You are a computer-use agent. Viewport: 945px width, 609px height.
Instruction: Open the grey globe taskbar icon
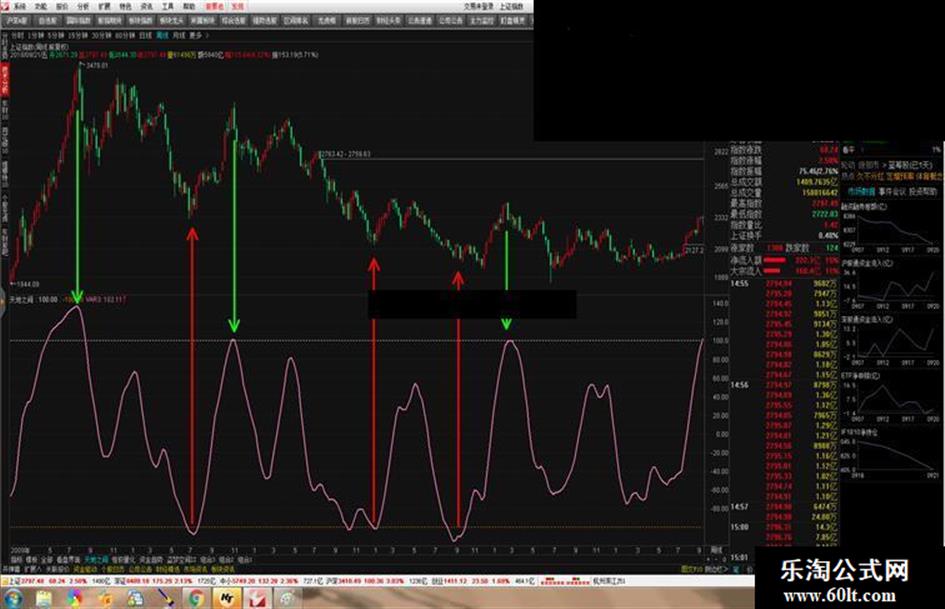[287, 598]
